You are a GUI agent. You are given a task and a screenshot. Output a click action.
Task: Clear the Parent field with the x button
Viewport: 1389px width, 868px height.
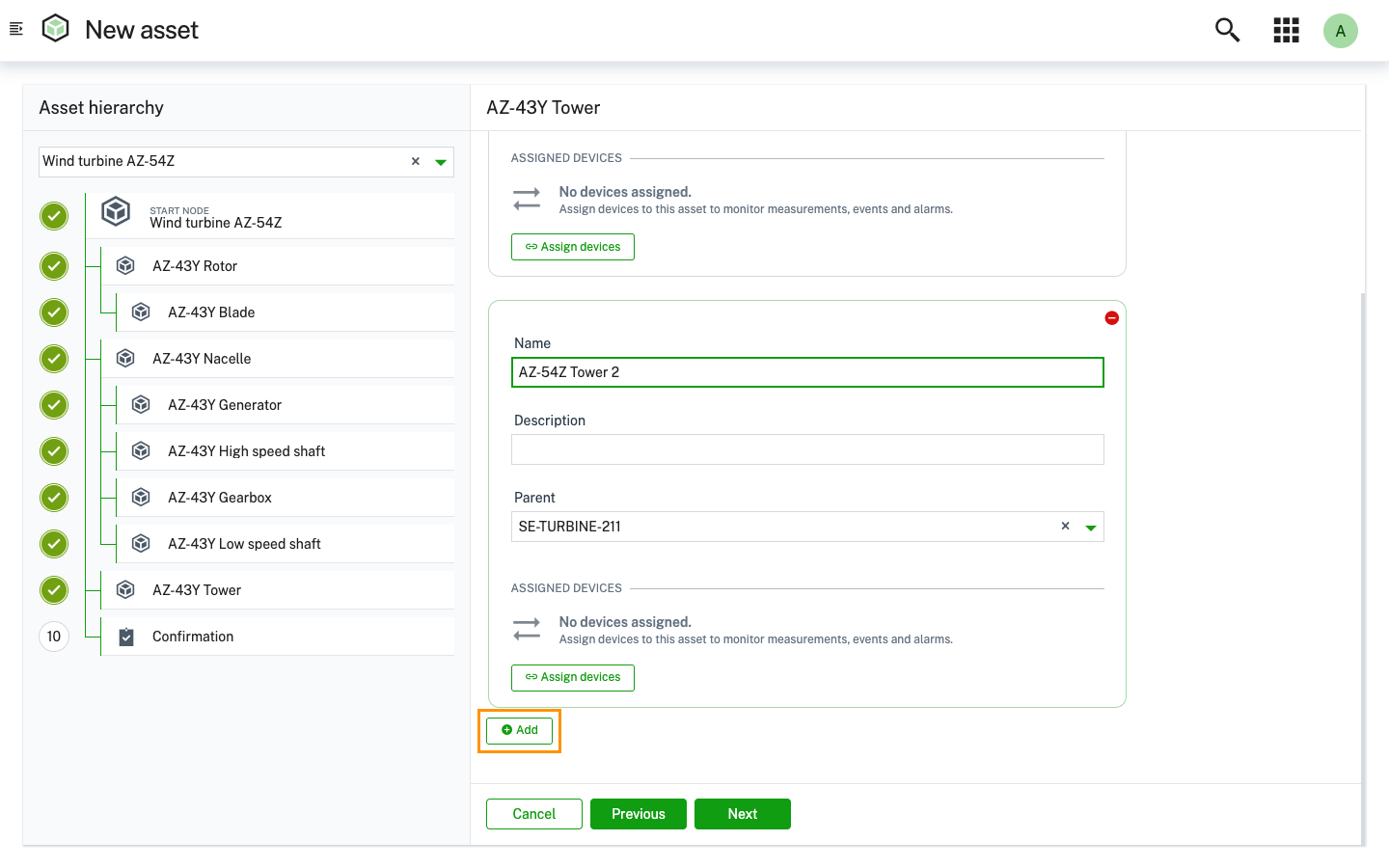1065,527
